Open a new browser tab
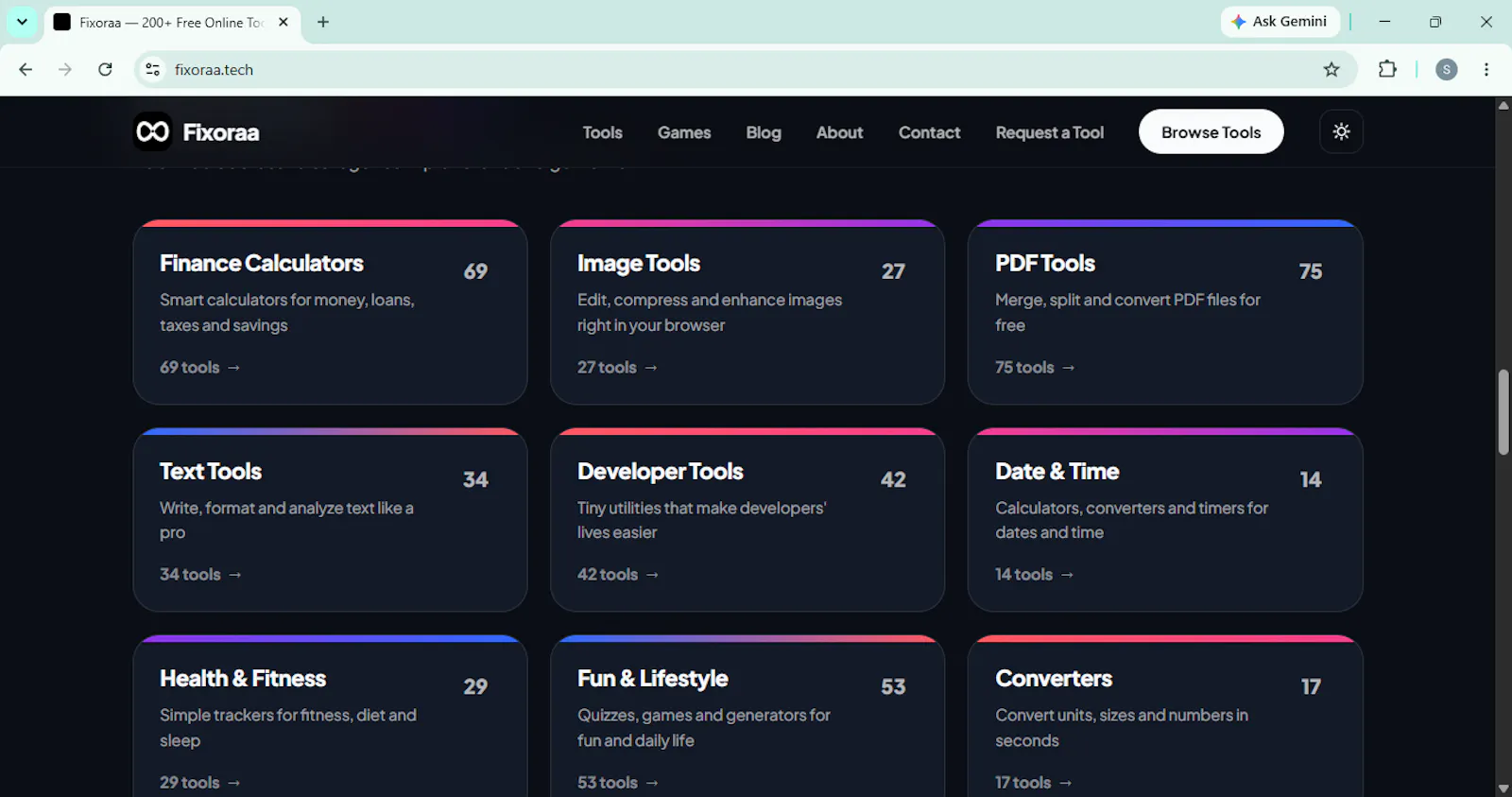 click(323, 22)
